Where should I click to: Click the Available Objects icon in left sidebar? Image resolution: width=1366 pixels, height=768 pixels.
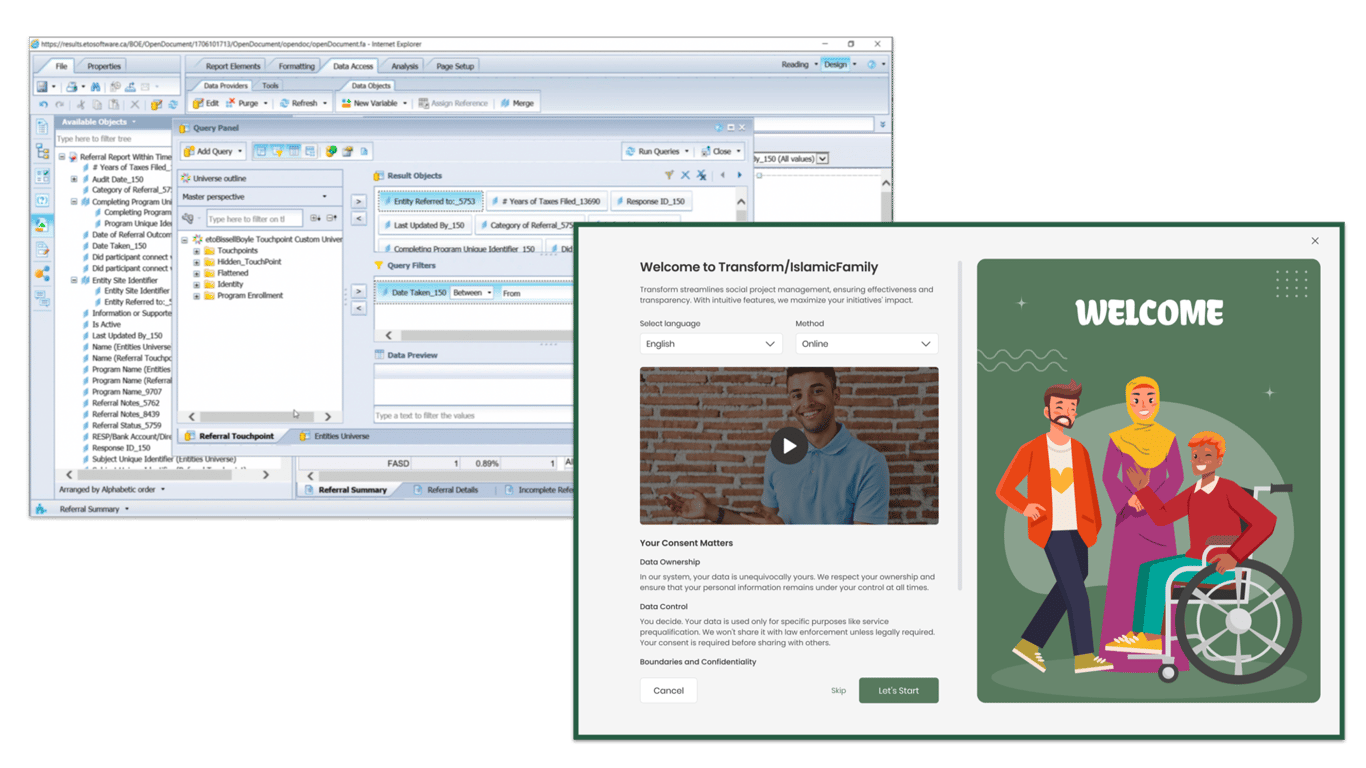point(42,224)
